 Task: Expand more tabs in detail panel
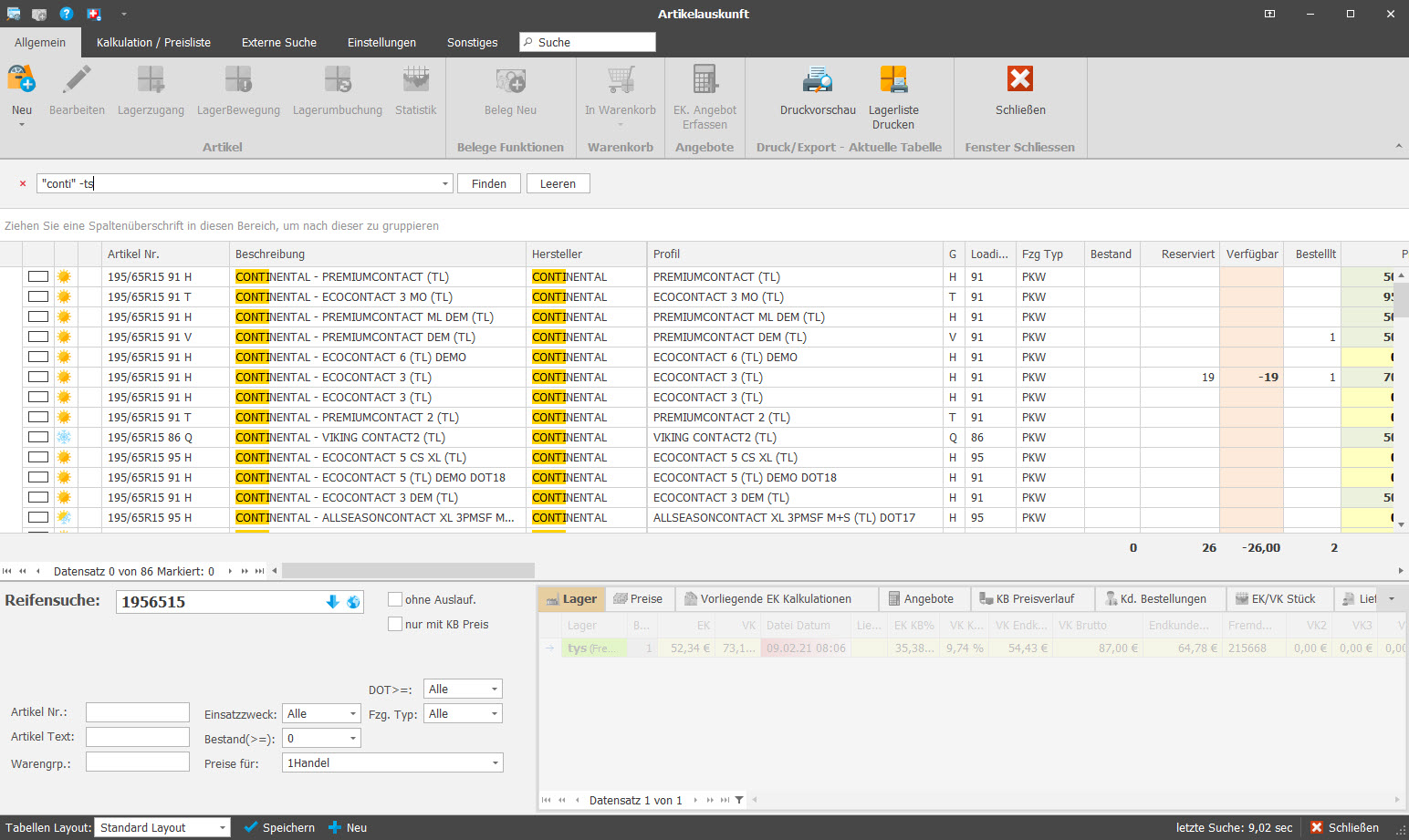[x=1392, y=598]
